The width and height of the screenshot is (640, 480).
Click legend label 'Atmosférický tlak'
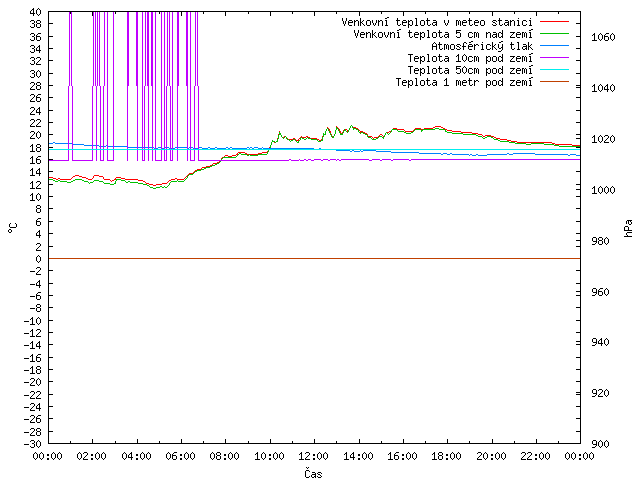[482, 46]
